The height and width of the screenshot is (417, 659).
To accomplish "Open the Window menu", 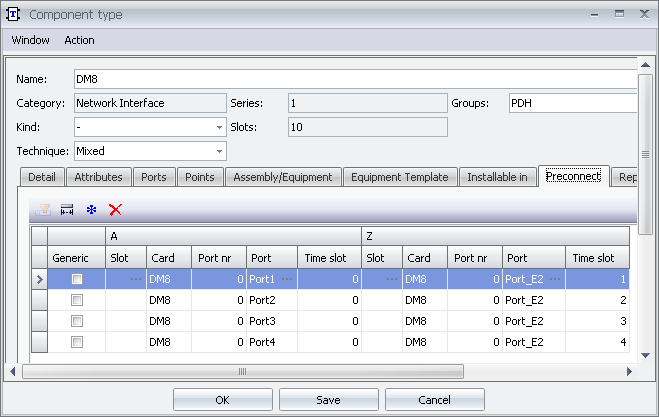I will click(30, 40).
